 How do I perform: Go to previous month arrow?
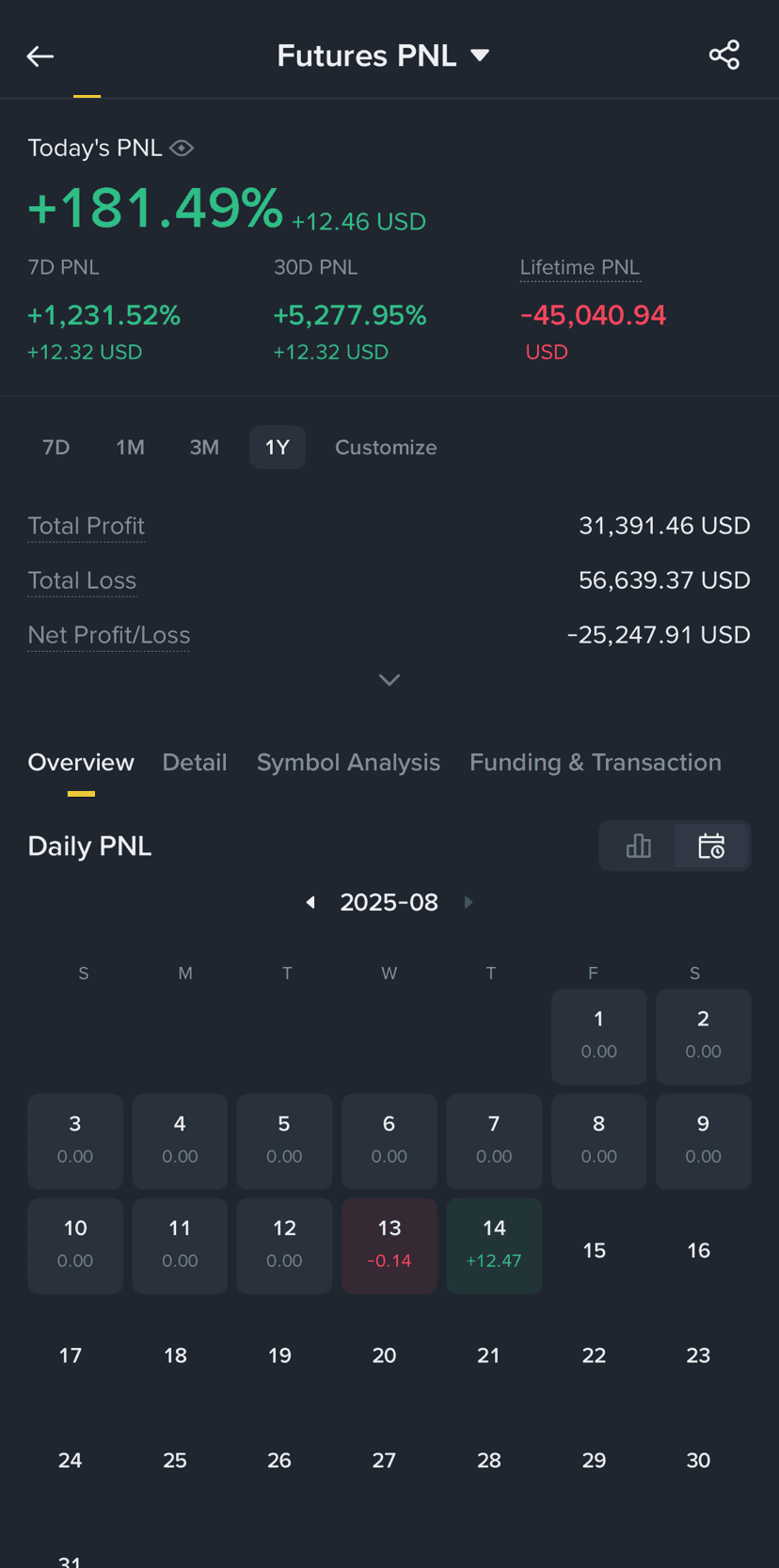coord(310,902)
